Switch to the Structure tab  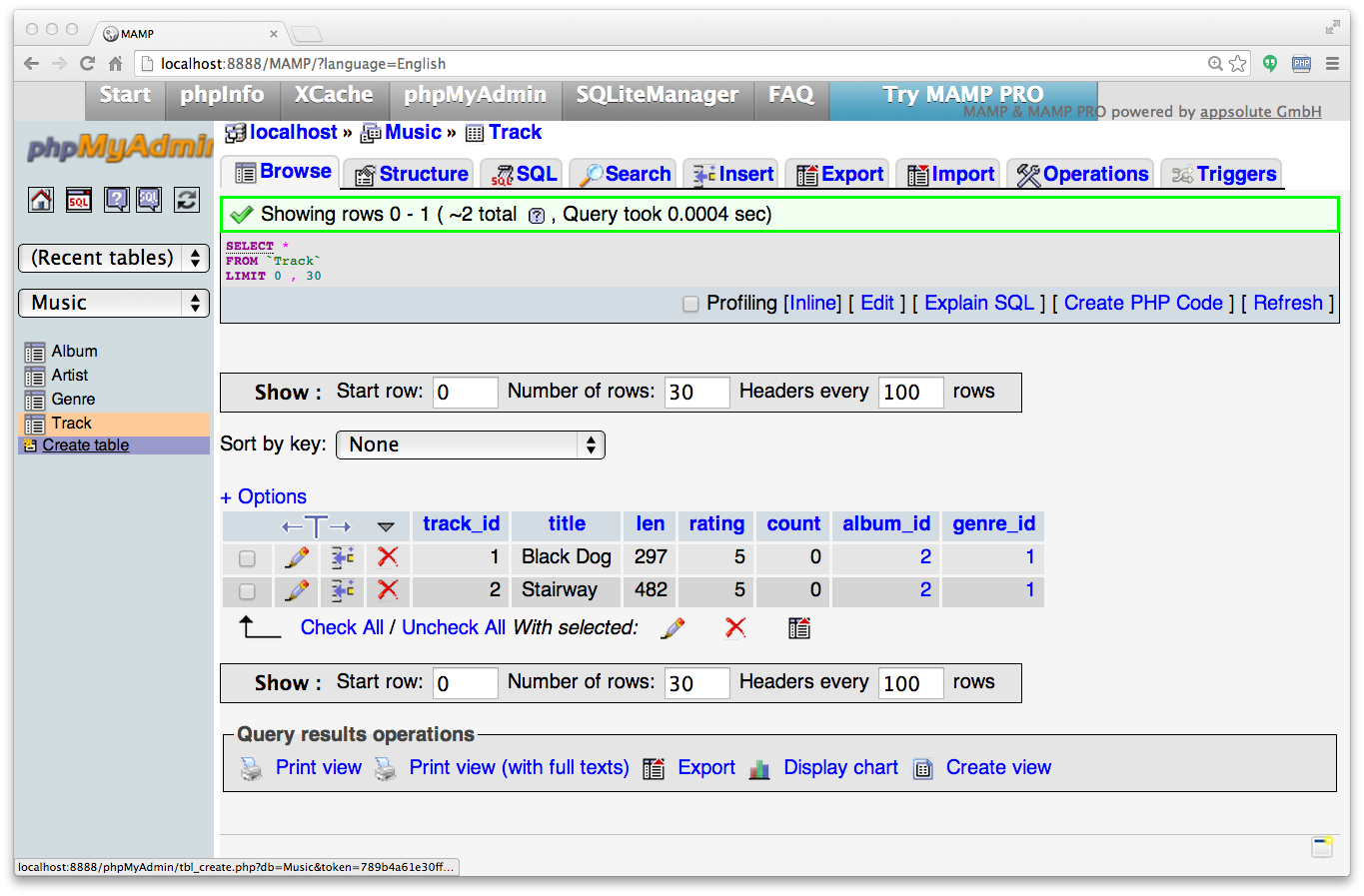click(410, 174)
